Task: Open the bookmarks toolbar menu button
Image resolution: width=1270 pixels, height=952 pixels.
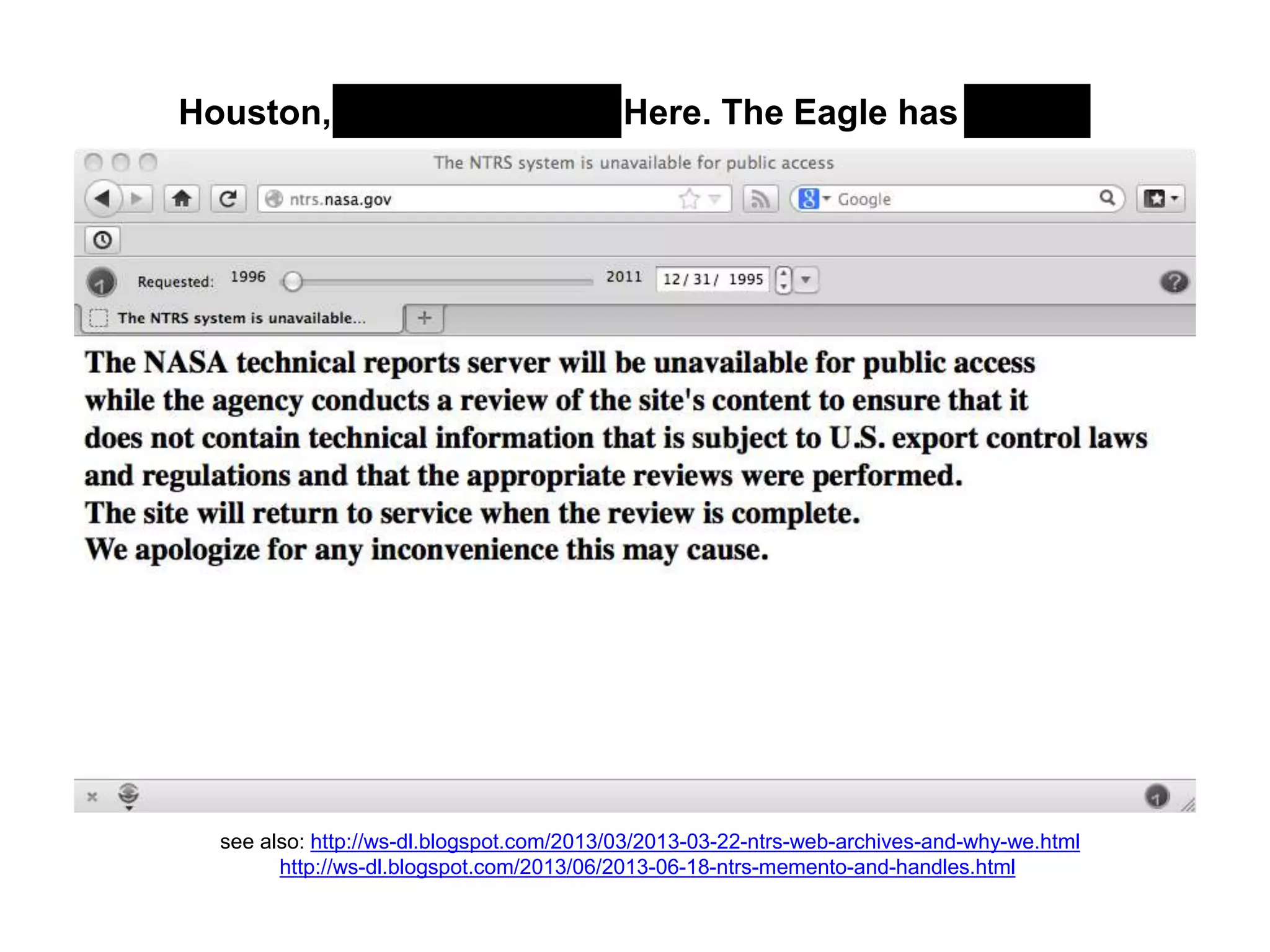Action: tap(1161, 199)
